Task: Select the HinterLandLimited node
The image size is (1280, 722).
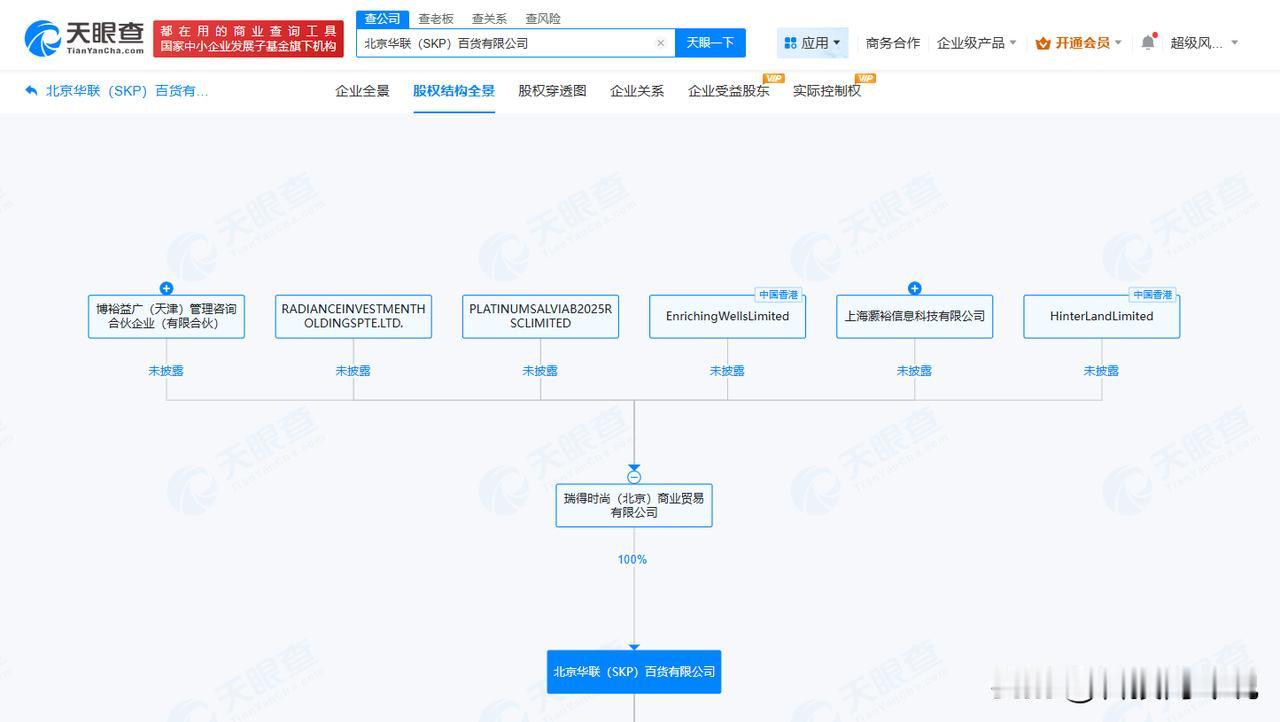Action: 1101,316
